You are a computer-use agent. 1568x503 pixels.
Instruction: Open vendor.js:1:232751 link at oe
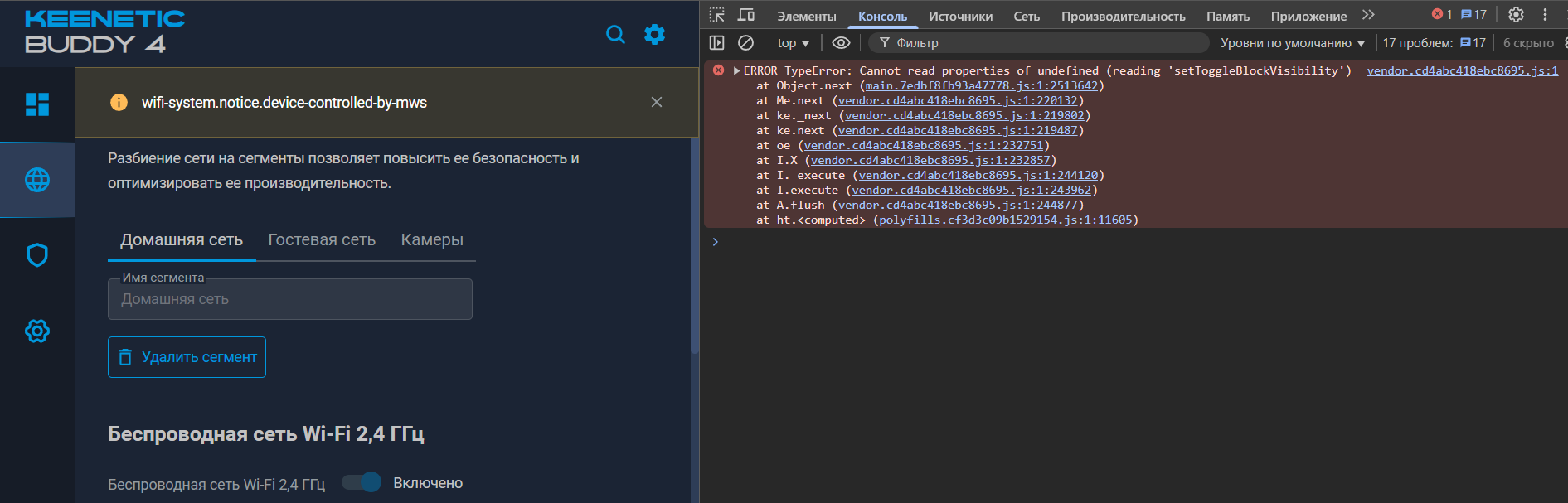[924, 145]
